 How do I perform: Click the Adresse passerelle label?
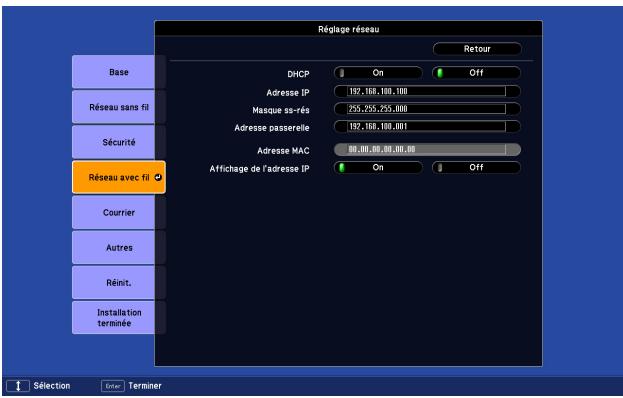tap(272, 128)
